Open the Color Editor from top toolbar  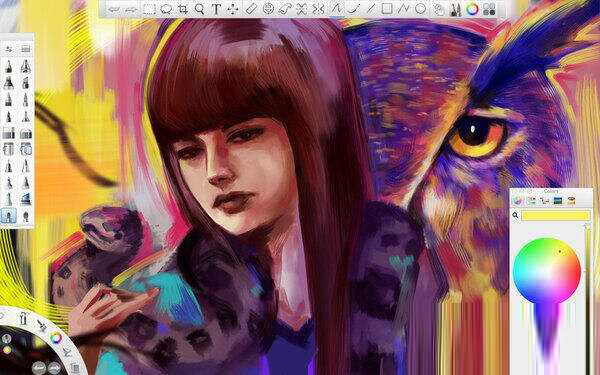(472, 9)
